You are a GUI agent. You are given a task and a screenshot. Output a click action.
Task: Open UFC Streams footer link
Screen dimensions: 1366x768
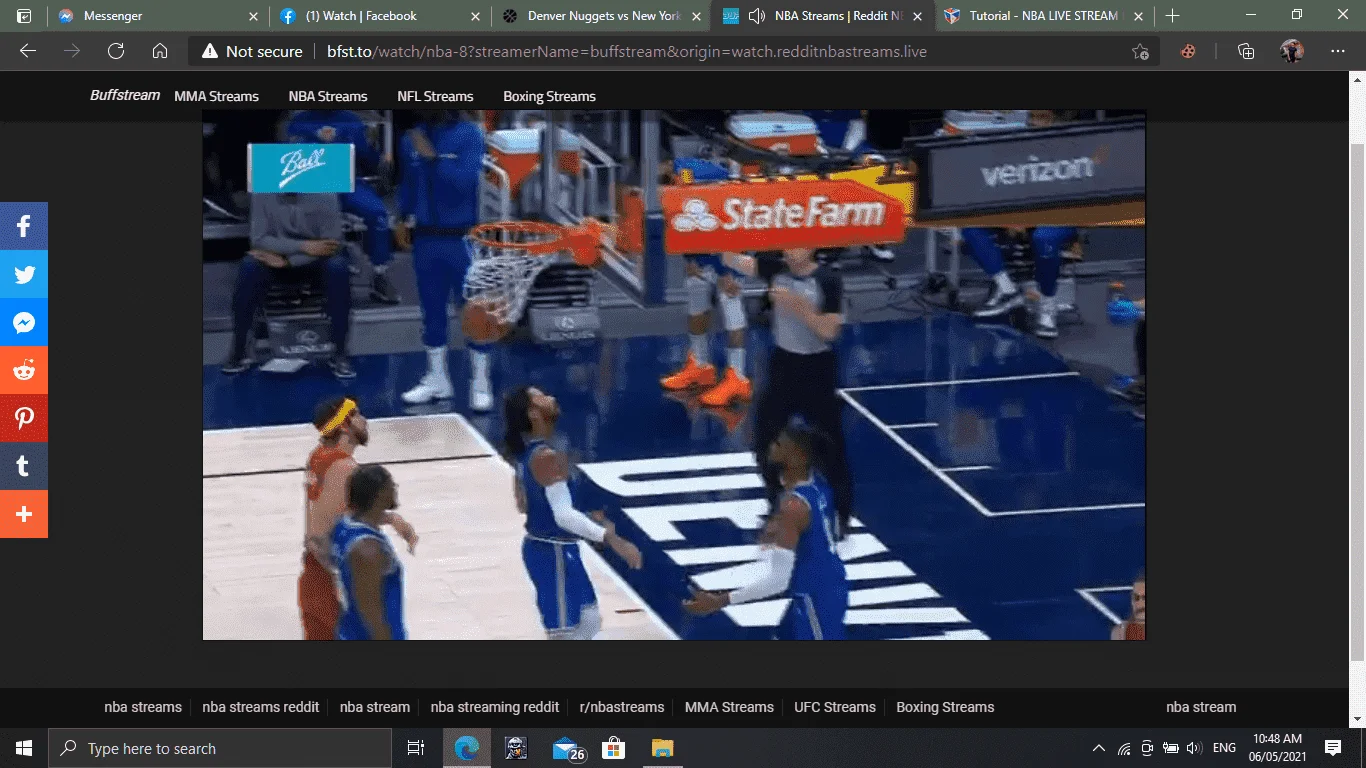[x=835, y=707]
